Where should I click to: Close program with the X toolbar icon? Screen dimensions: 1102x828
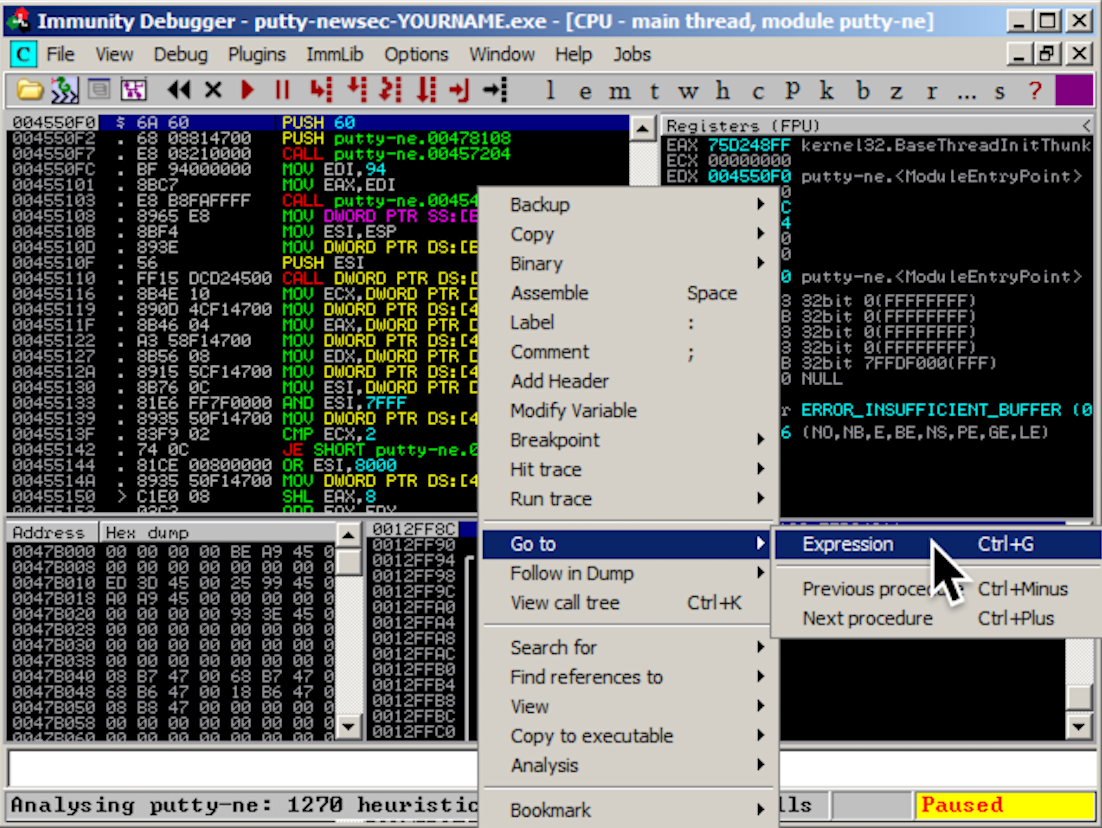(213, 91)
